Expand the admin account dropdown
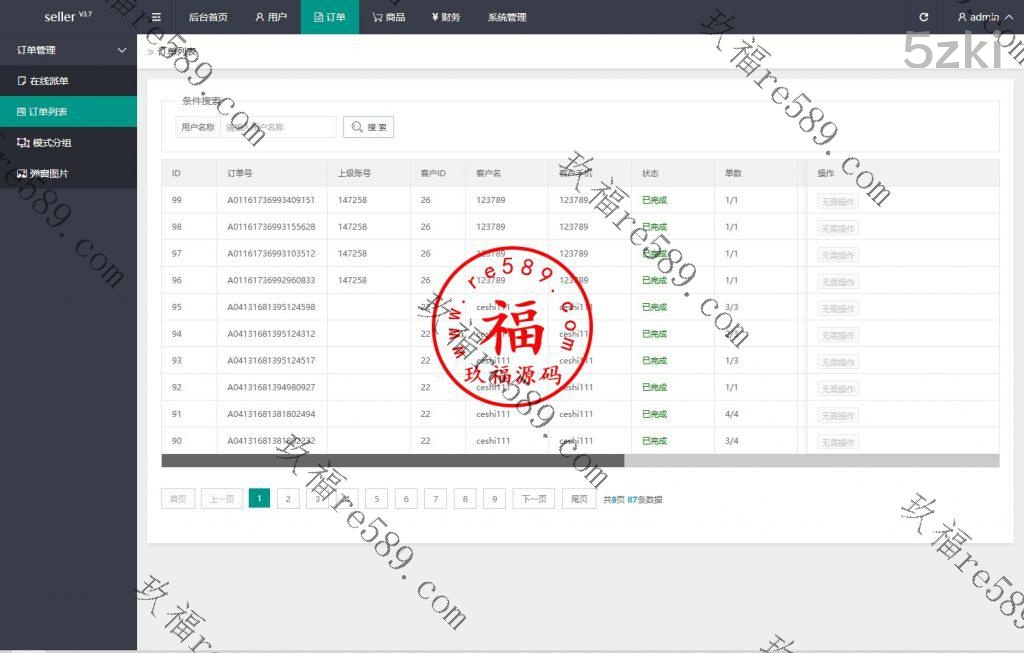The image size is (1024, 653). 984,17
